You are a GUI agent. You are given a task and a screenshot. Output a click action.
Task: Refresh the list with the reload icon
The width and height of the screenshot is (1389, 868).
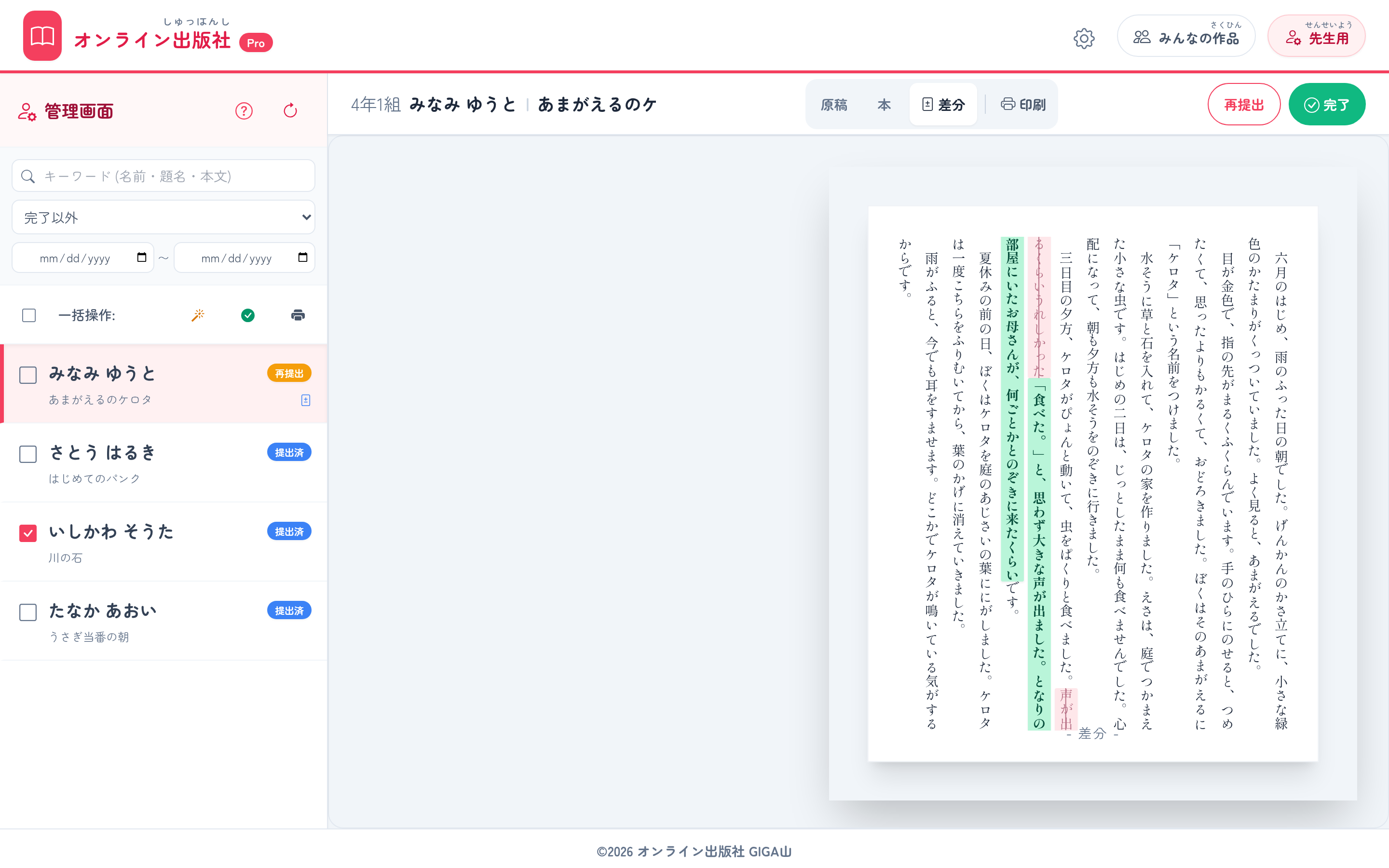(x=290, y=111)
